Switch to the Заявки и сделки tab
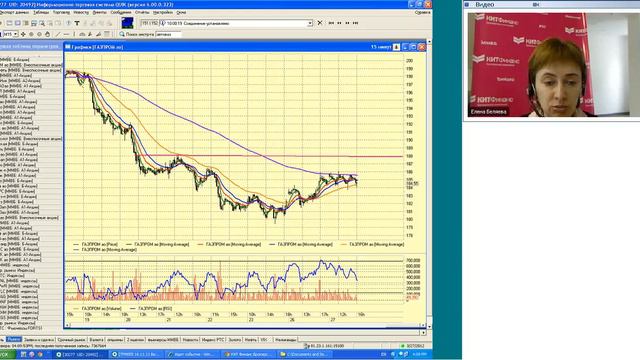Screen dimensions: 640x360 click(39, 340)
